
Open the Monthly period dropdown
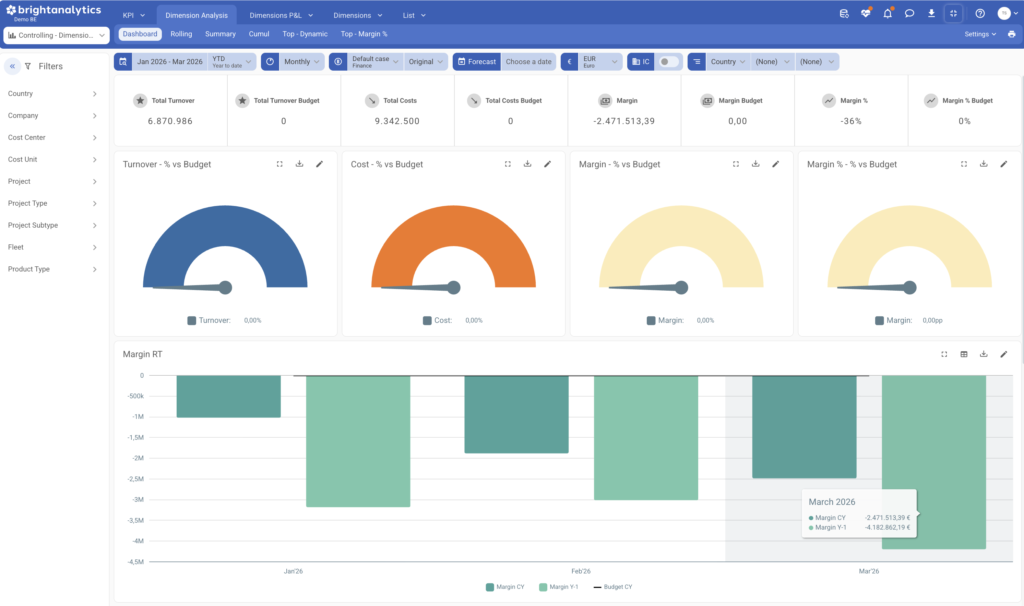301,61
